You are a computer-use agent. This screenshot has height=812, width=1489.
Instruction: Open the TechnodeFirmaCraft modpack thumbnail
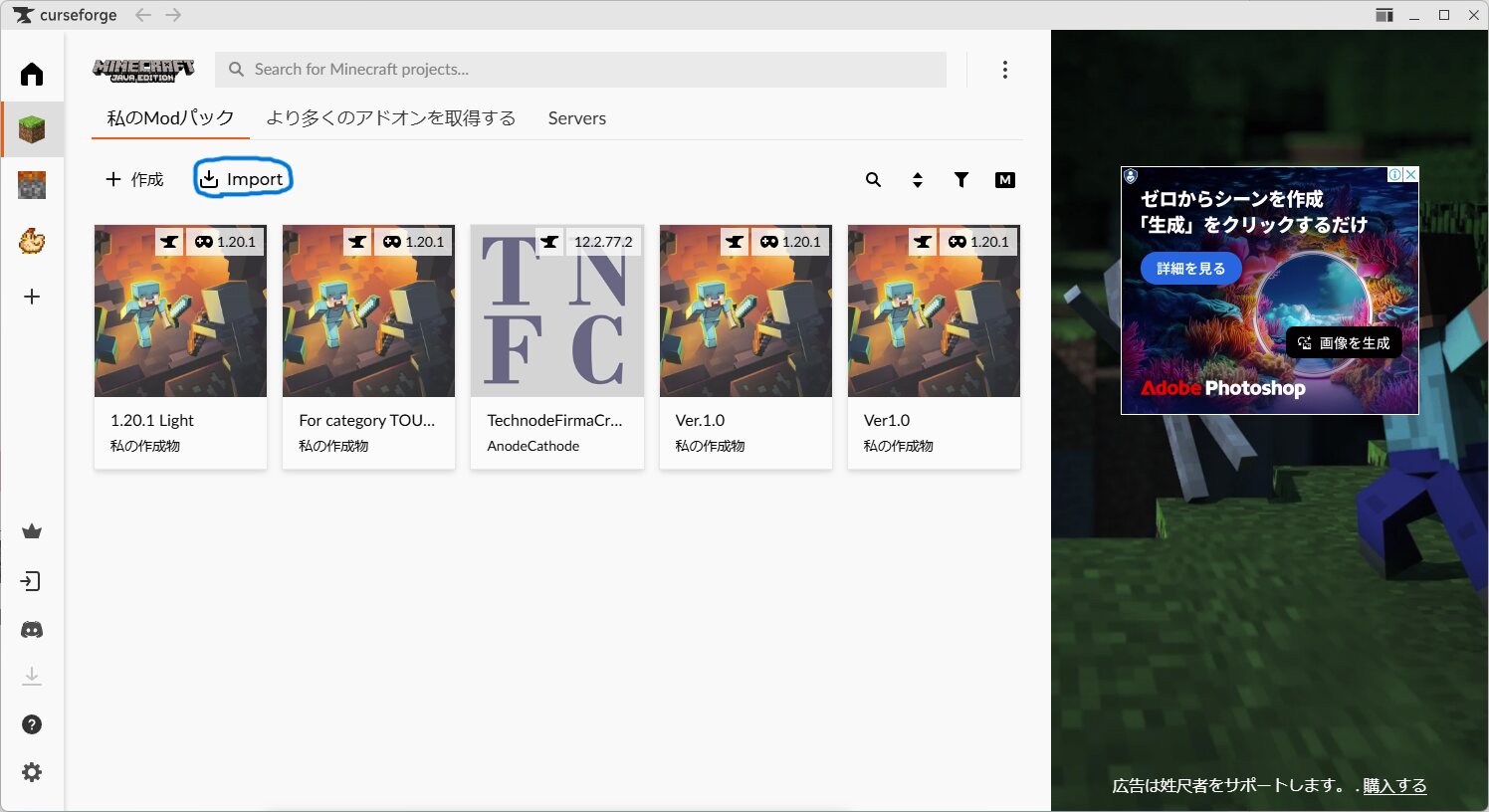(x=557, y=311)
